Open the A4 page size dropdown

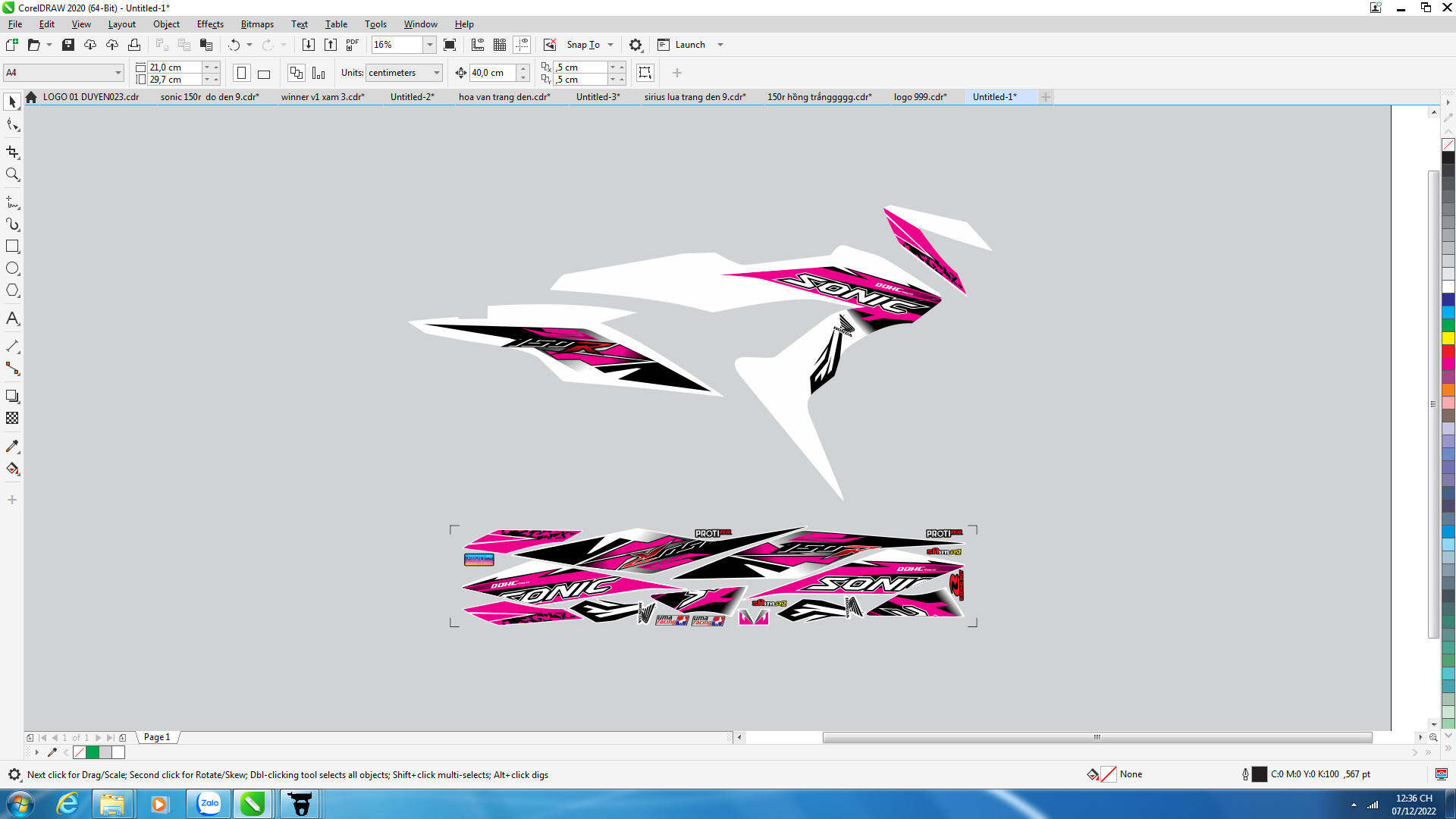pyautogui.click(x=118, y=73)
